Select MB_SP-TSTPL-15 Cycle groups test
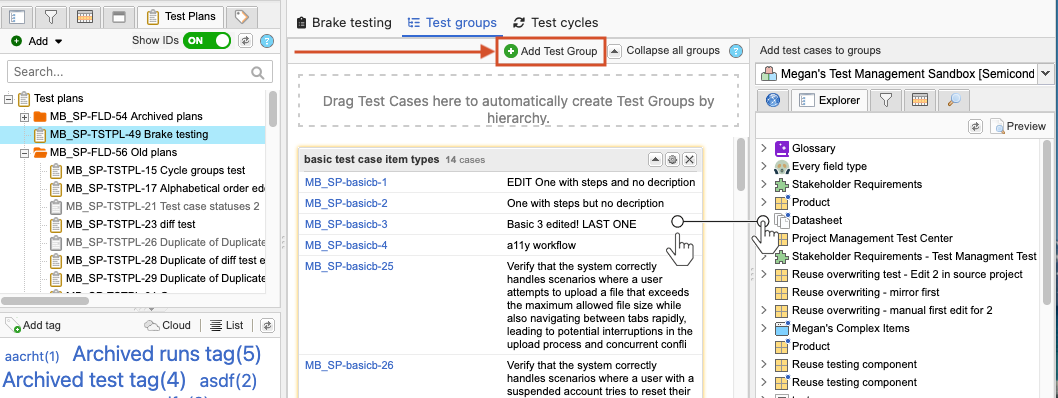 (156, 170)
